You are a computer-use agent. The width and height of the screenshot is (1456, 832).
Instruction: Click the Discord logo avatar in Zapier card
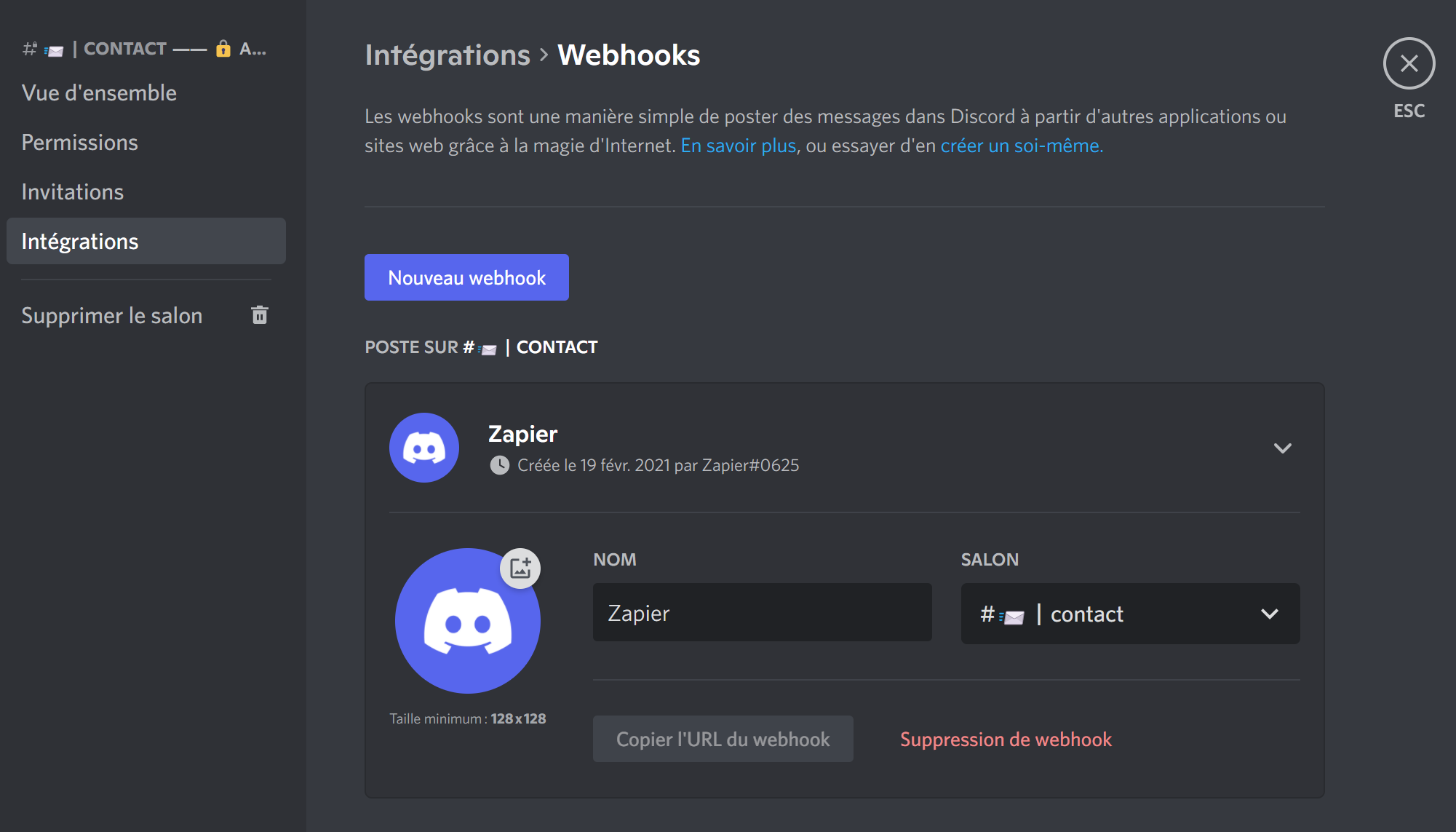[424, 448]
